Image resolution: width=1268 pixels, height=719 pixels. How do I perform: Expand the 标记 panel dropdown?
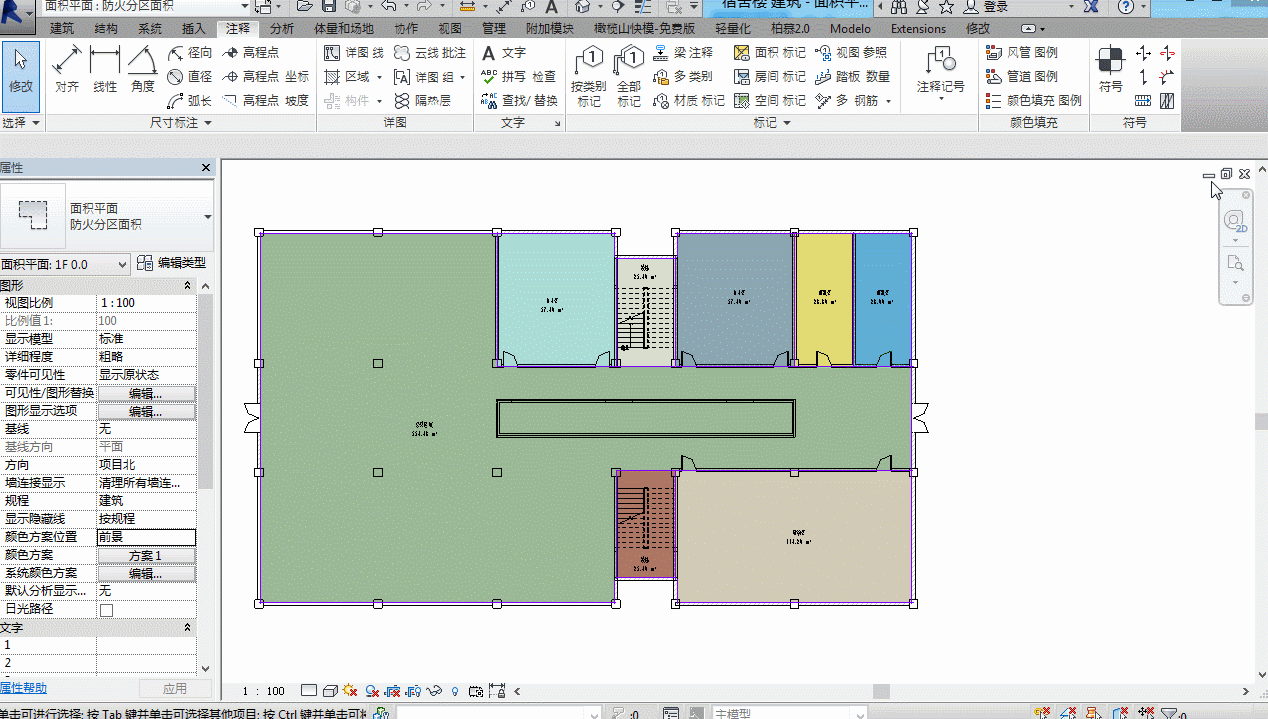click(772, 123)
